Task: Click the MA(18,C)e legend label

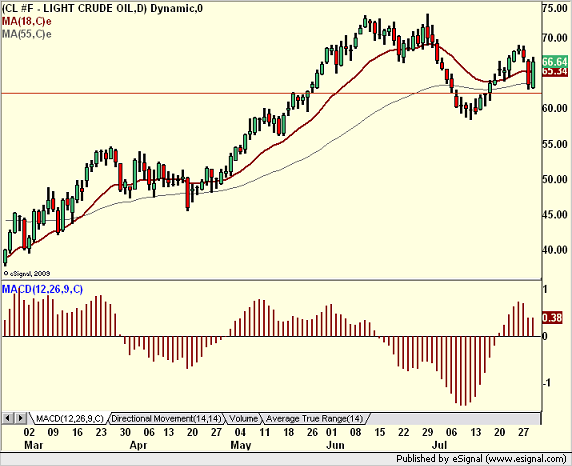Action: pyautogui.click(x=27, y=21)
